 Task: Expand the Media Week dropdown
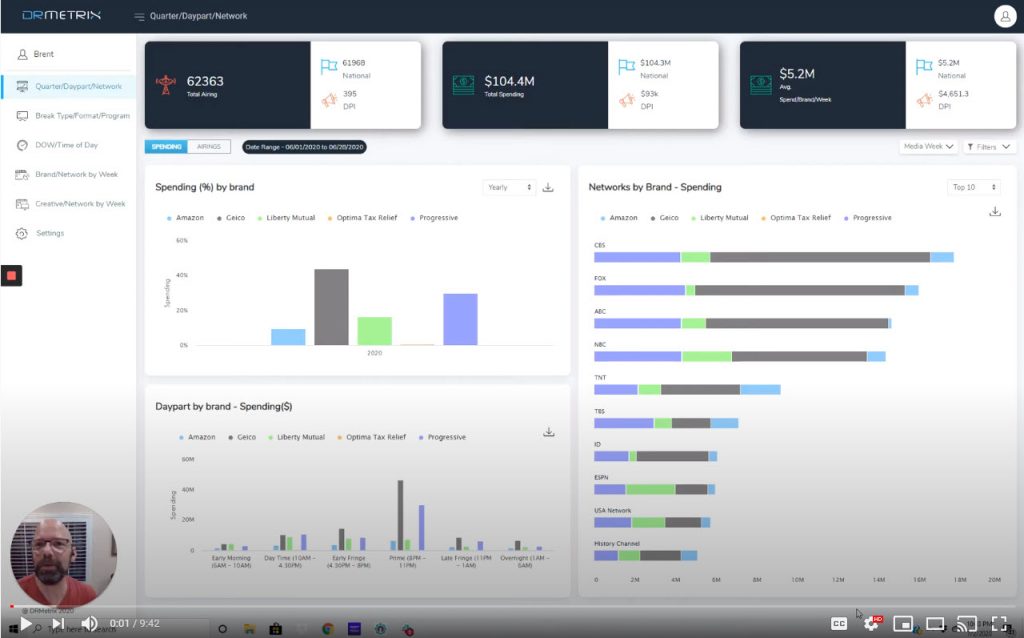pyautogui.click(x=928, y=147)
